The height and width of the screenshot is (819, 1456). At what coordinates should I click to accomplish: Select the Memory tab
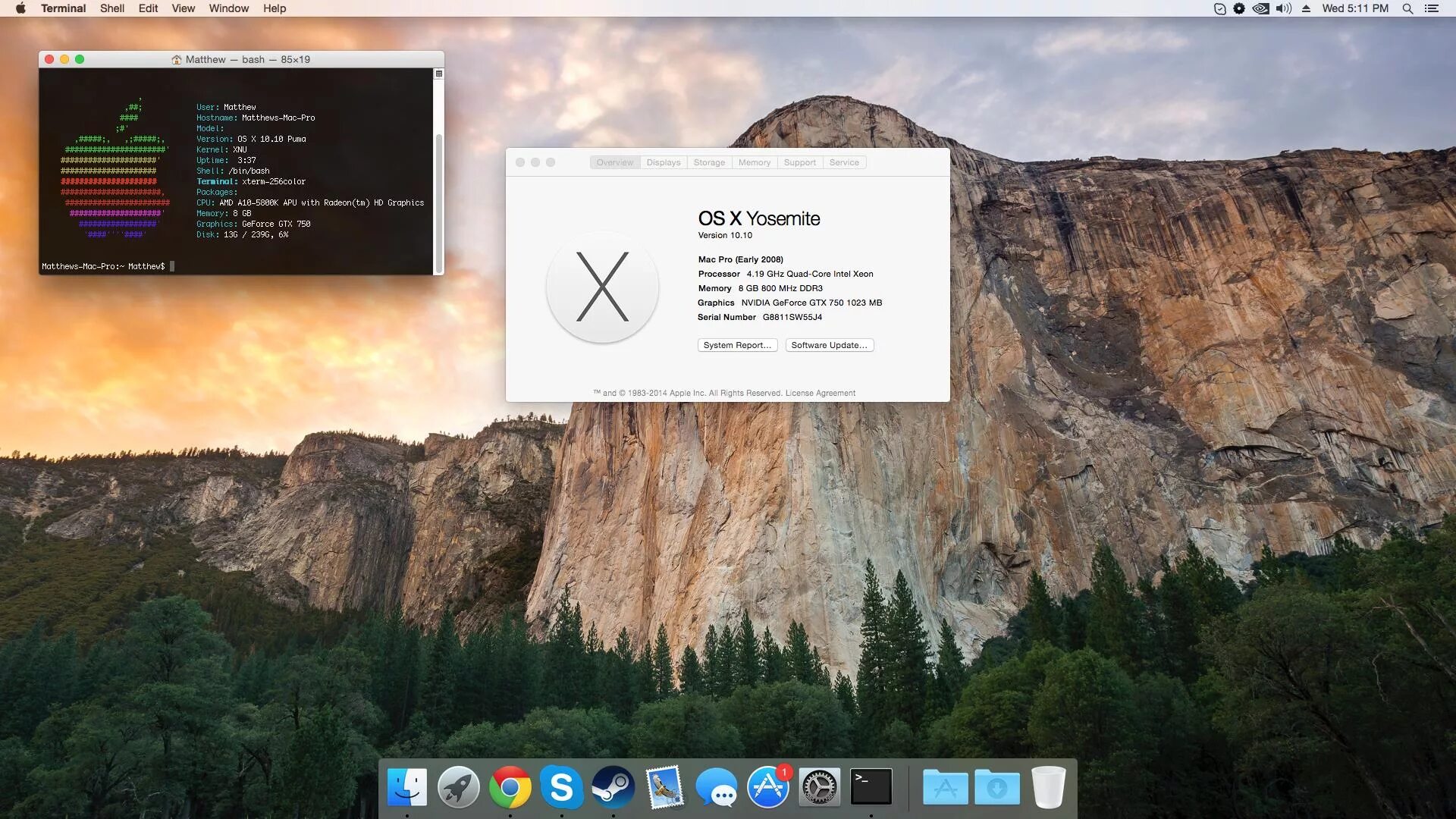755,162
